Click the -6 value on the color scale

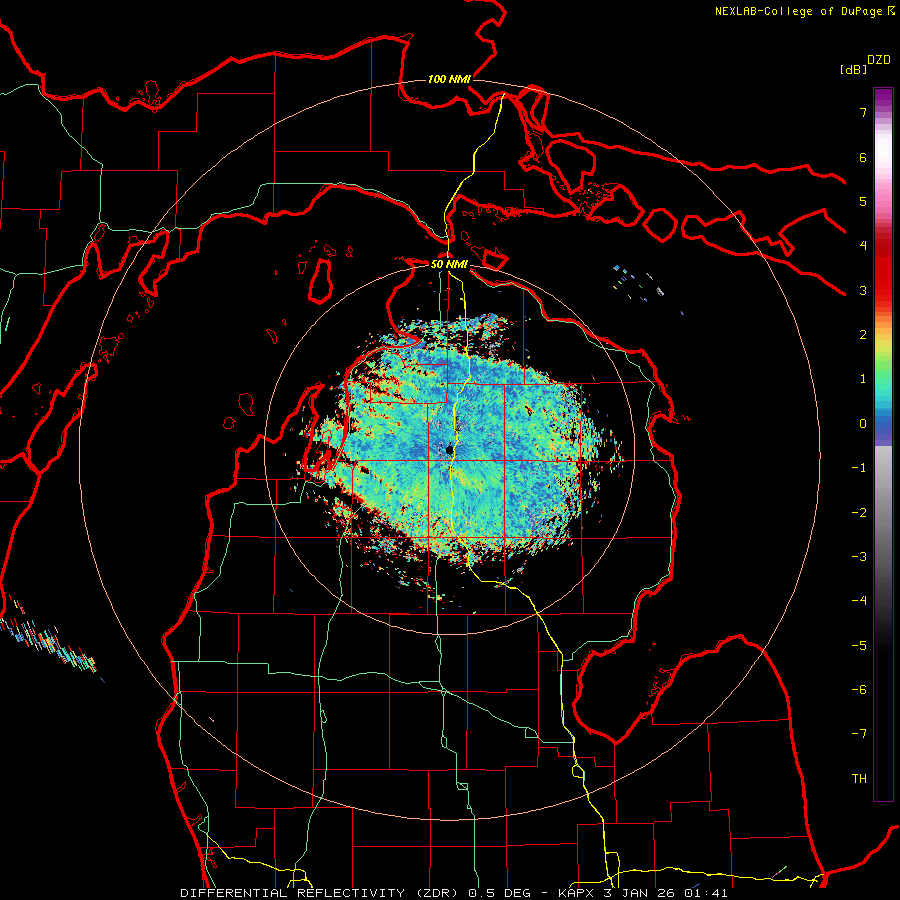tap(859, 690)
